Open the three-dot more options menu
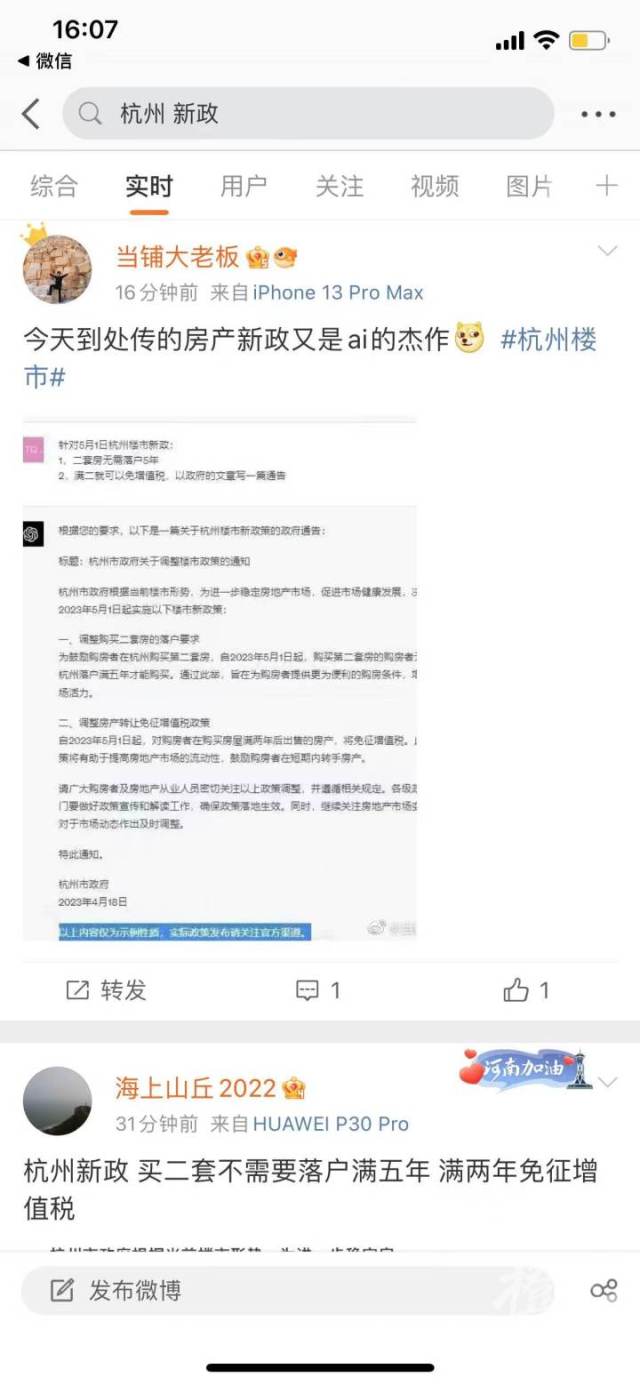The height and width of the screenshot is (1385, 640). [598, 114]
